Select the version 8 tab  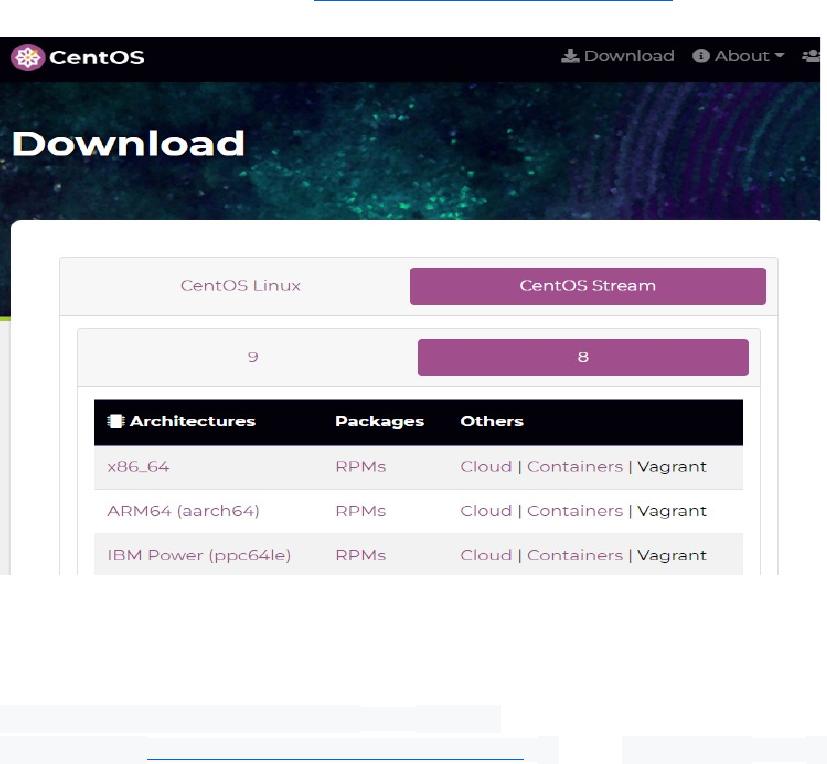coord(583,357)
